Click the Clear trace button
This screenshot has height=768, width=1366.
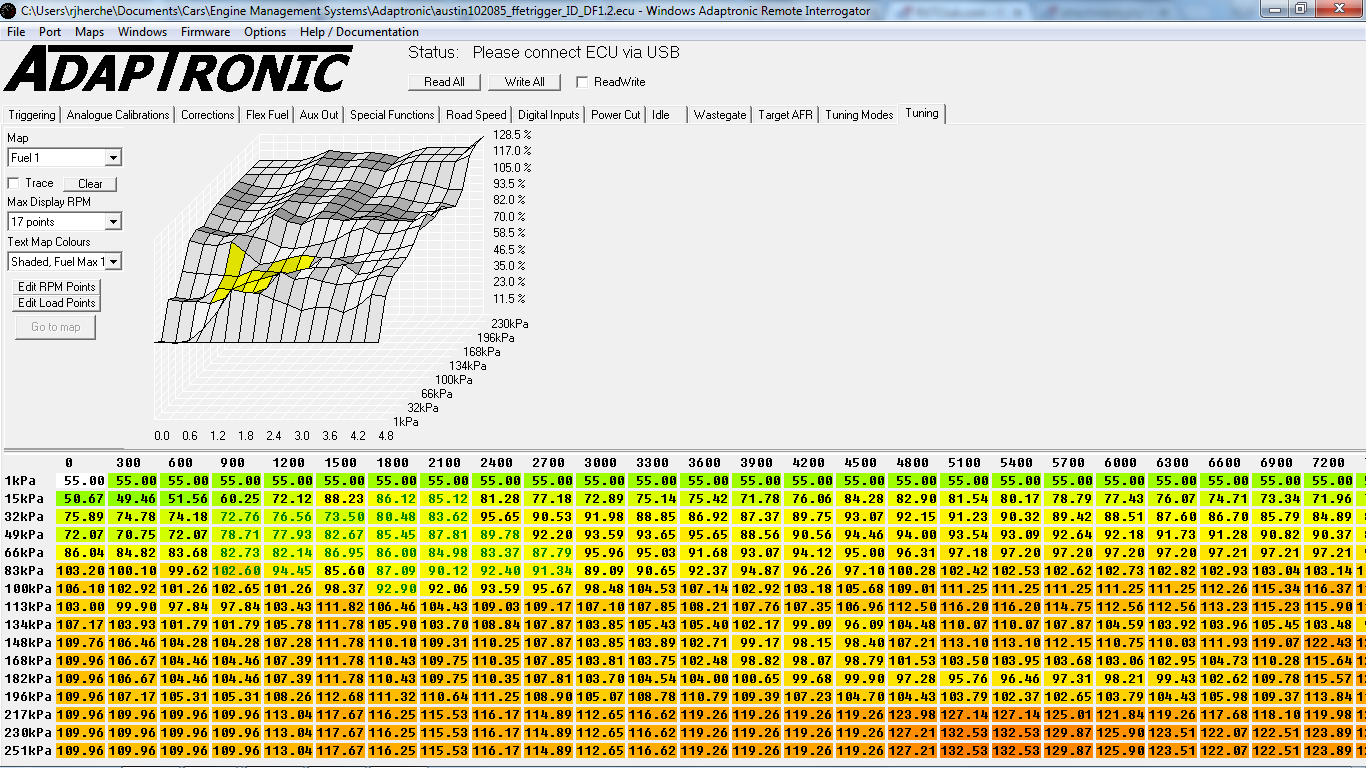click(90, 184)
